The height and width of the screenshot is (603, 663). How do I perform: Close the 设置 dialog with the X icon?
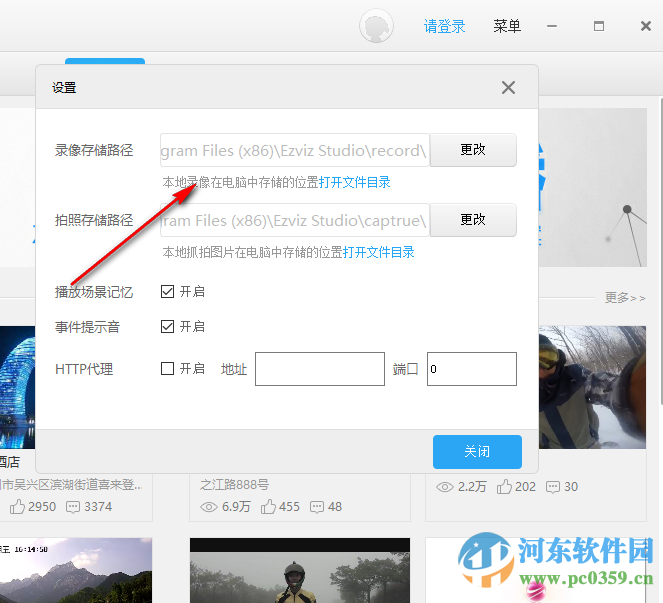(x=508, y=88)
